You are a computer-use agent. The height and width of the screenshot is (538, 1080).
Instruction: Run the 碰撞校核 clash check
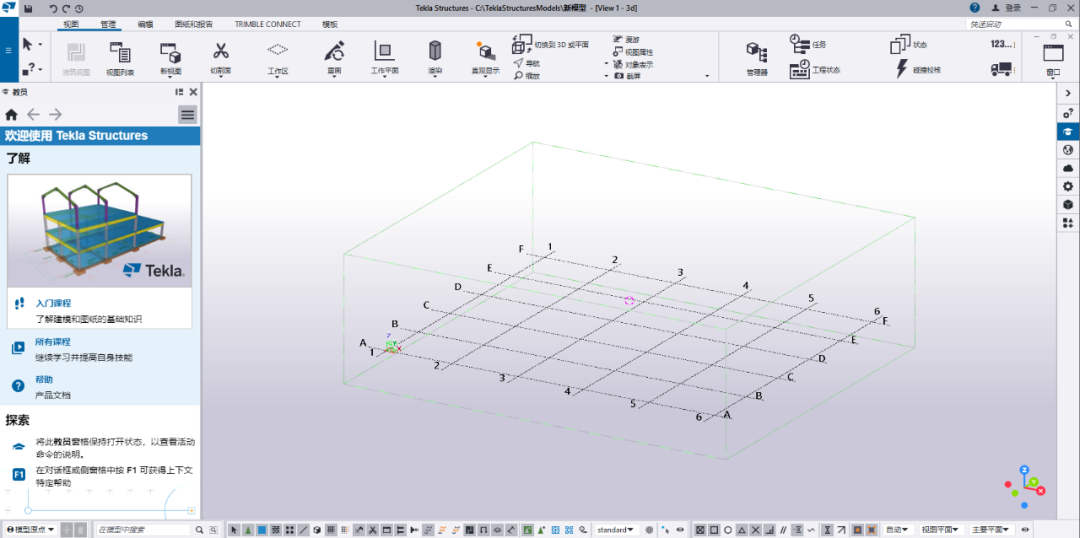pyautogui.click(x=918, y=69)
